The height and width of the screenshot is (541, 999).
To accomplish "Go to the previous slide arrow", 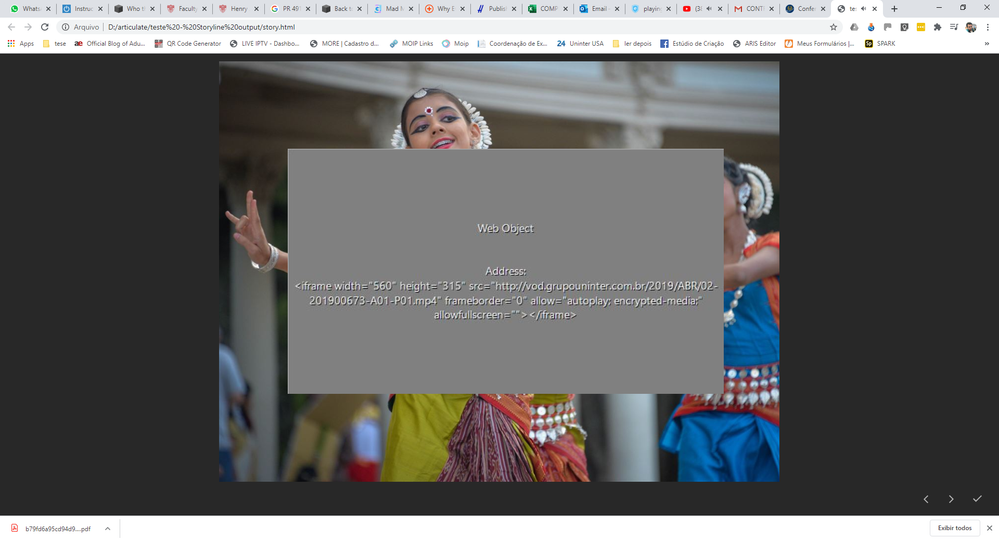I will 925,498.
